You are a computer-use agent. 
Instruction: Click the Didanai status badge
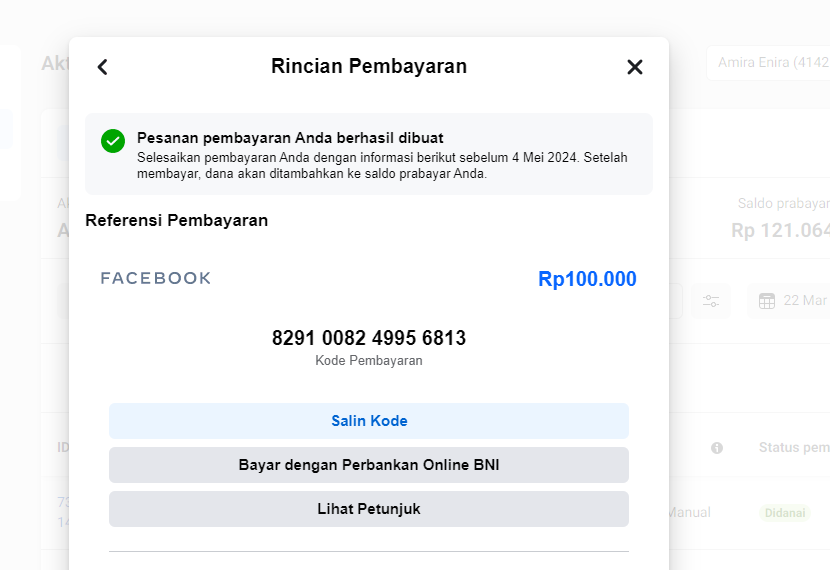(x=783, y=512)
